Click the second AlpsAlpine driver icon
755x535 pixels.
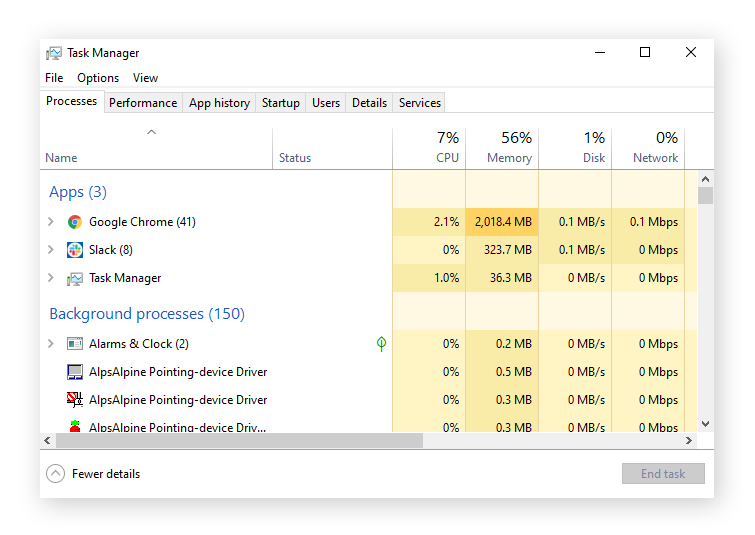pos(75,400)
